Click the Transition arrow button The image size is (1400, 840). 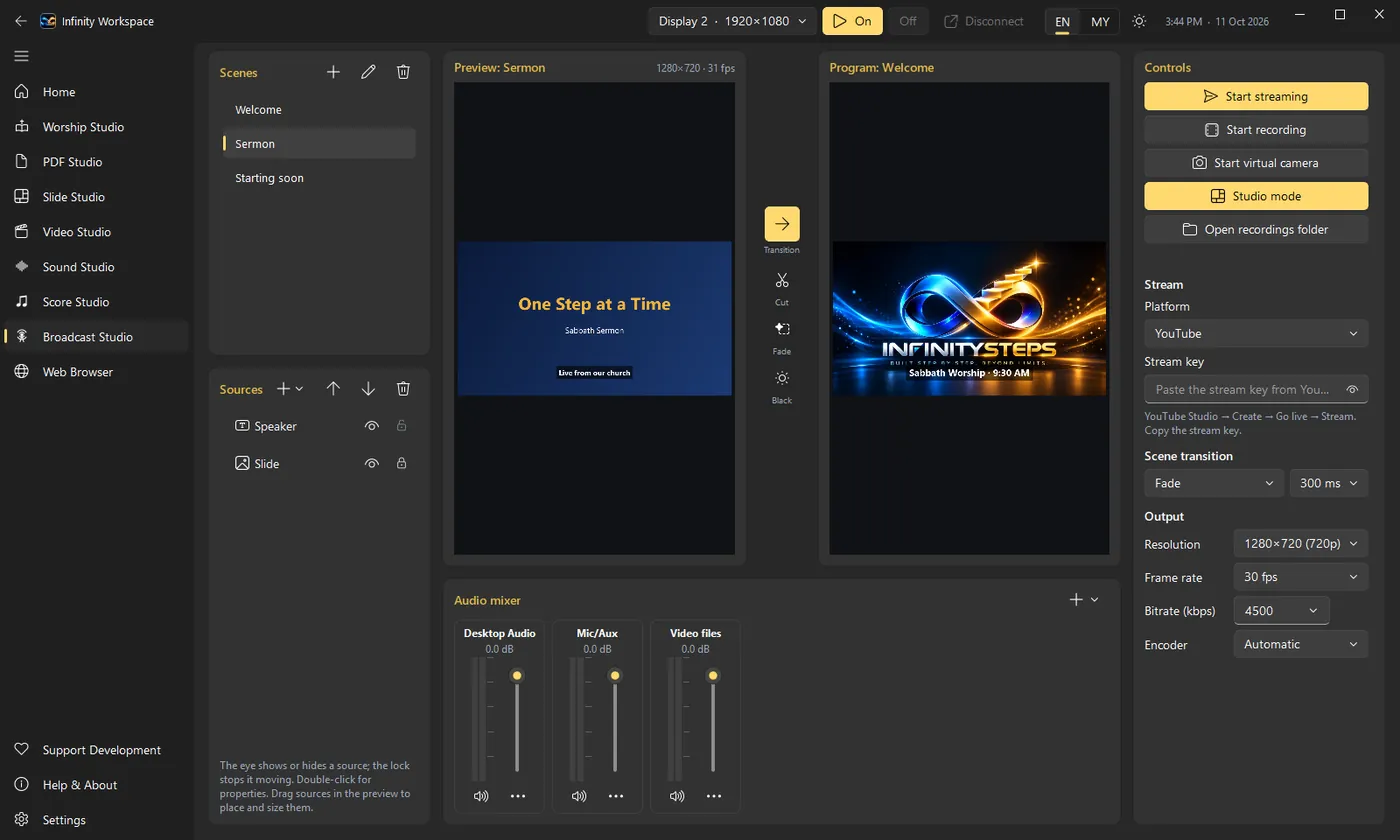coord(782,224)
